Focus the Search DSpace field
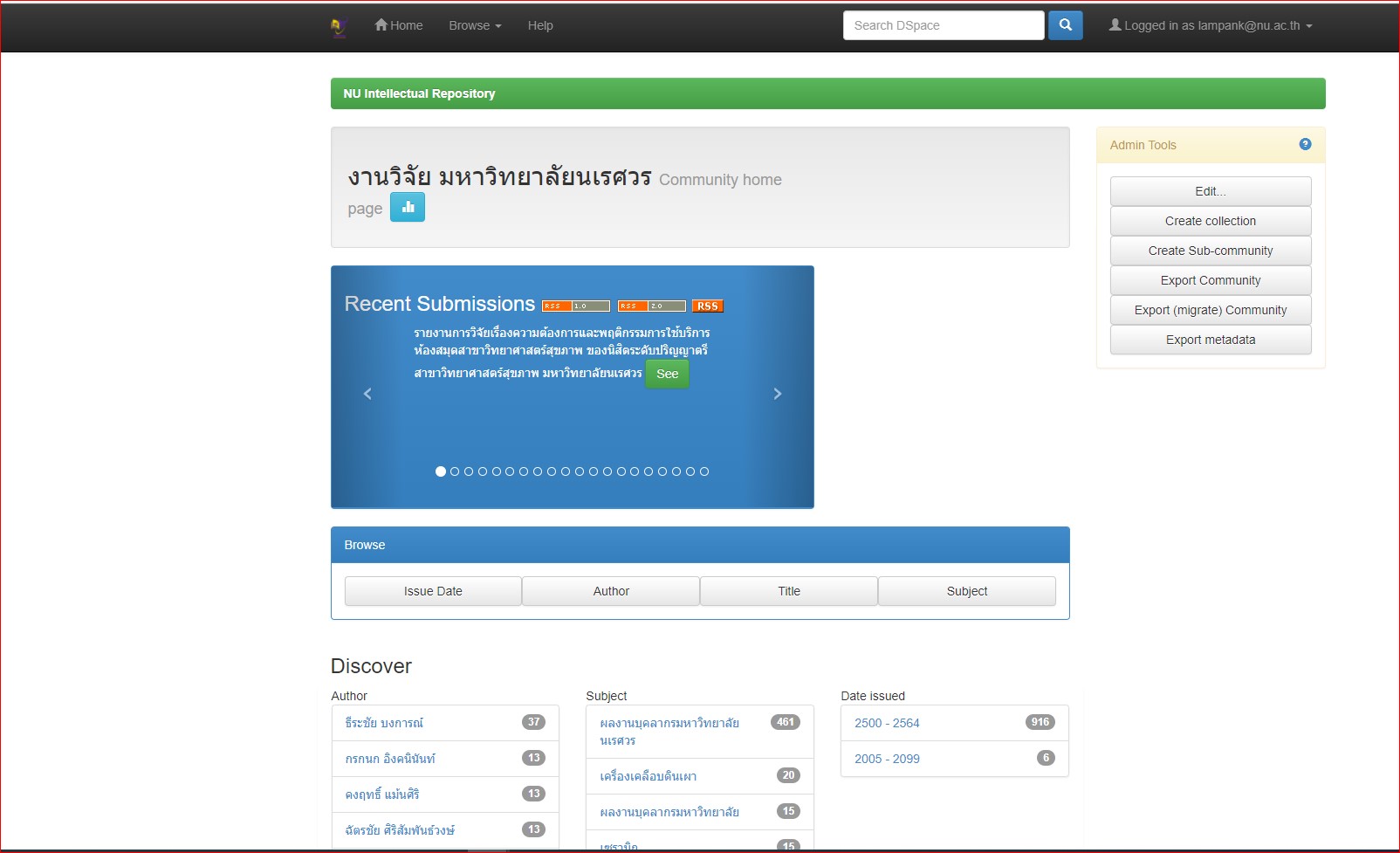This screenshot has width=1400, height=853. pyautogui.click(x=944, y=25)
